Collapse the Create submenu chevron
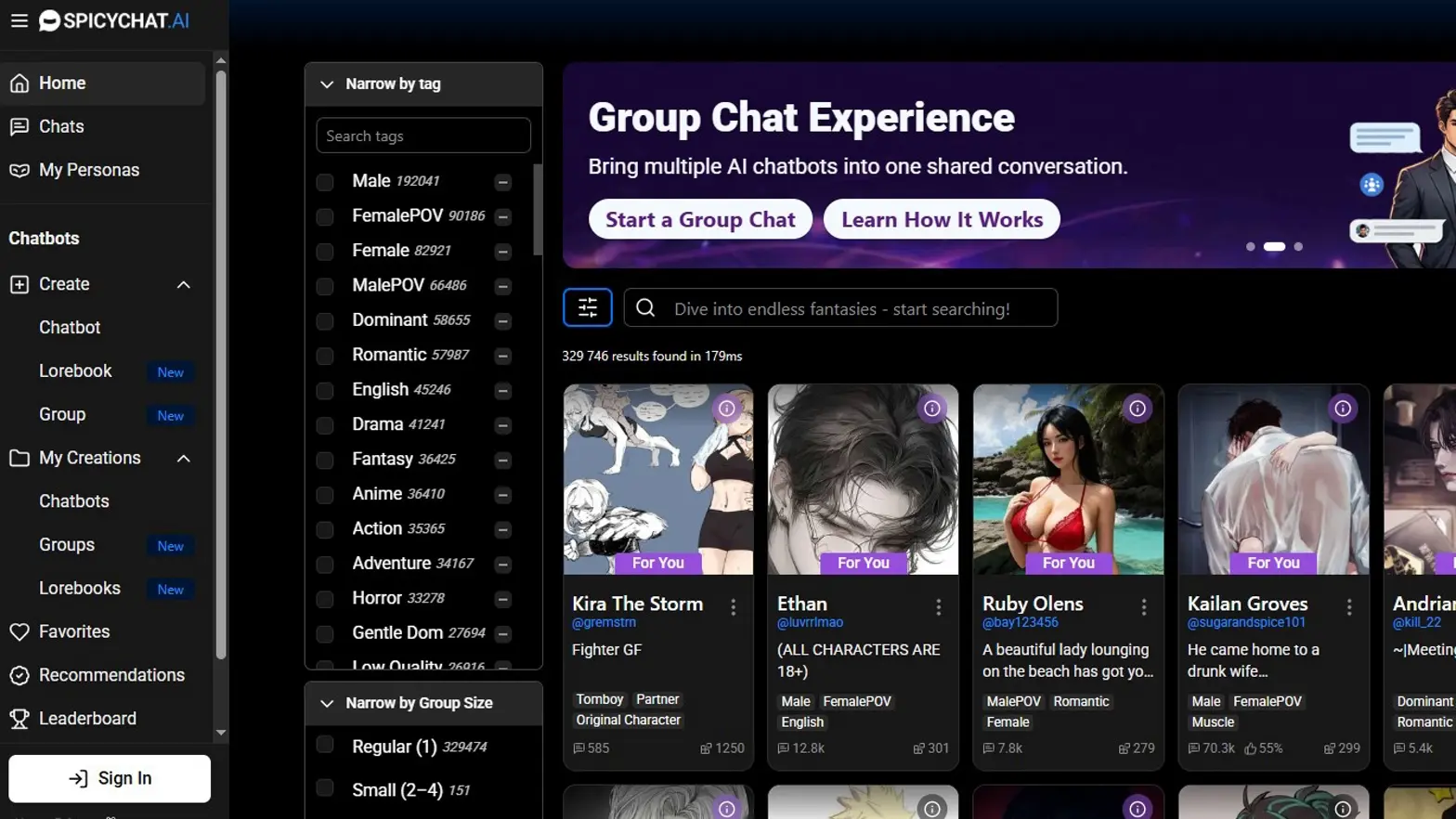 click(x=184, y=285)
